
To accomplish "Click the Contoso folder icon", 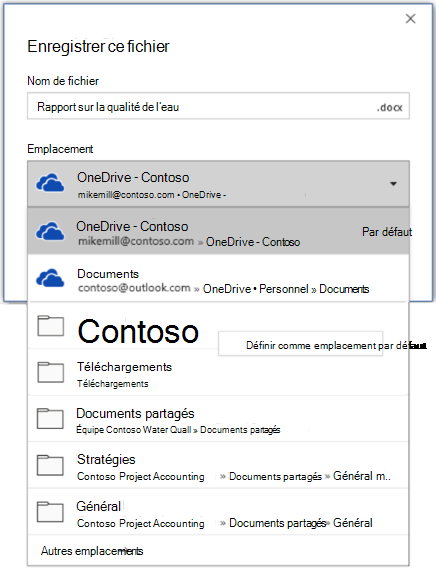I will coord(51,326).
